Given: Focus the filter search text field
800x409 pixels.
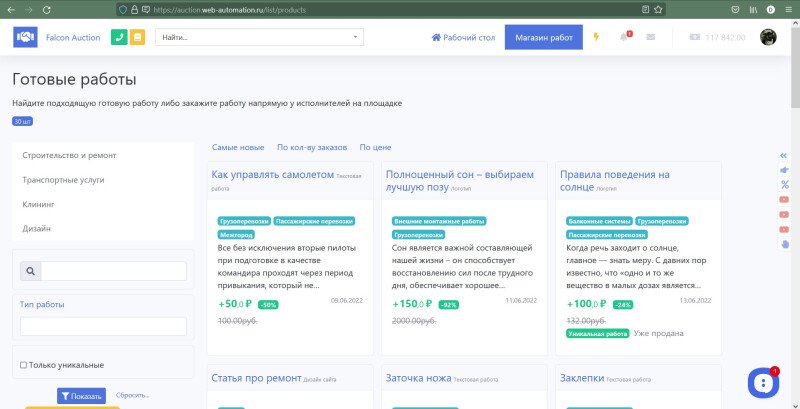Looking at the screenshot, I should coord(114,271).
